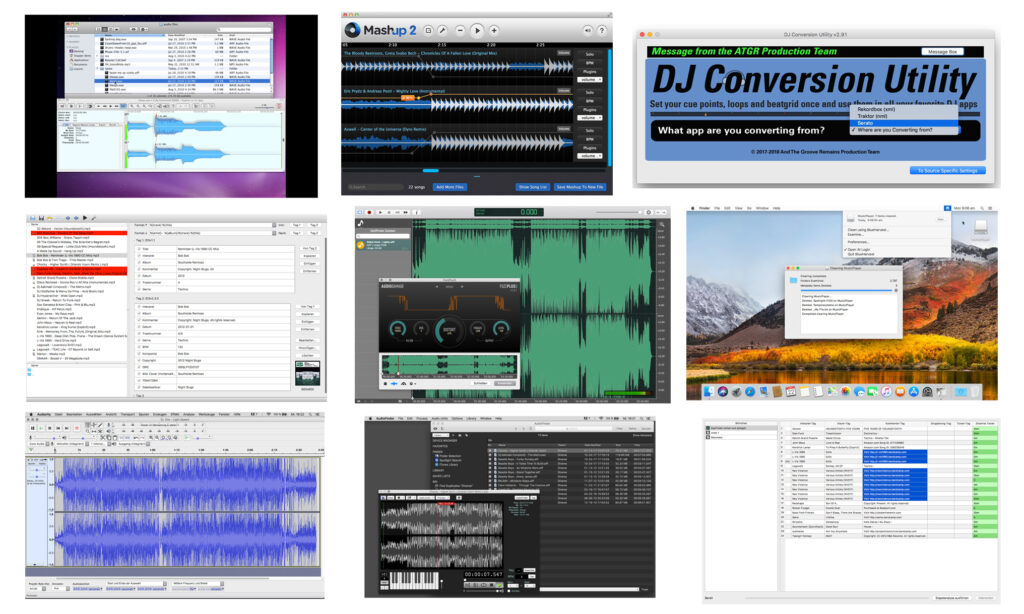Select Serato in the conversion source list
The image size is (1024, 614).
point(904,123)
